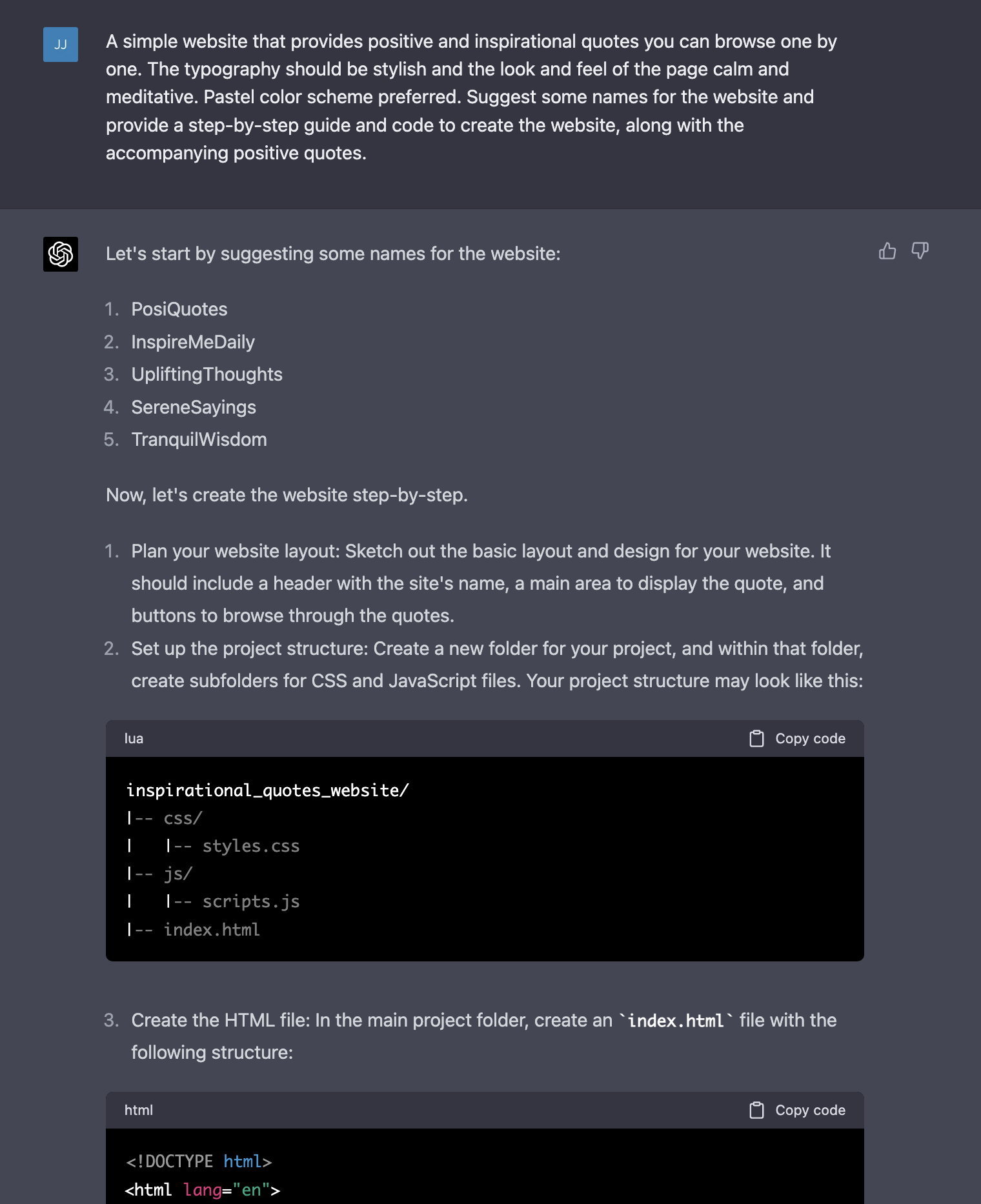Click the <!DOCTYPE html> code line
Image resolution: width=981 pixels, height=1204 pixels.
point(199,1161)
